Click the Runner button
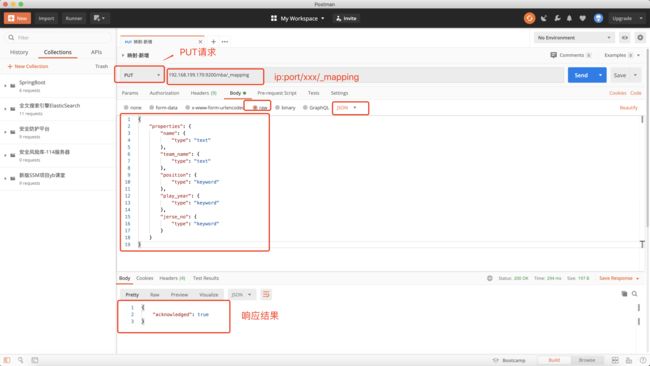This screenshot has width=650, height=366. click(x=74, y=18)
